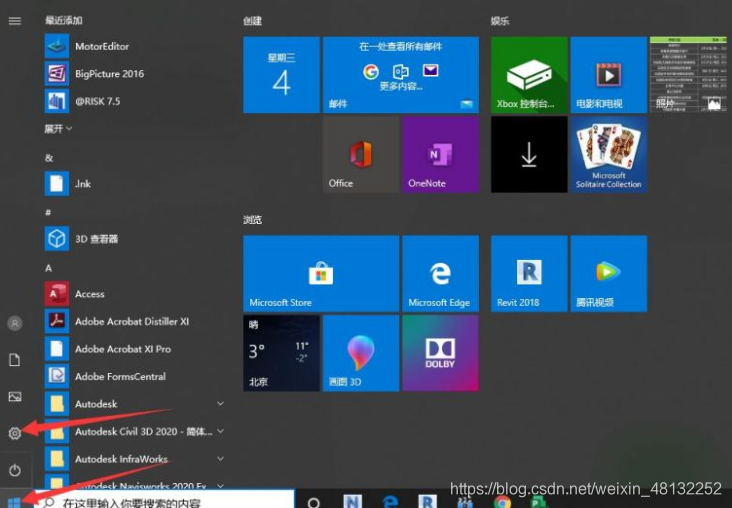Expand the recently added list
Viewport: 732px width, 508px height.
click(58, 128)
